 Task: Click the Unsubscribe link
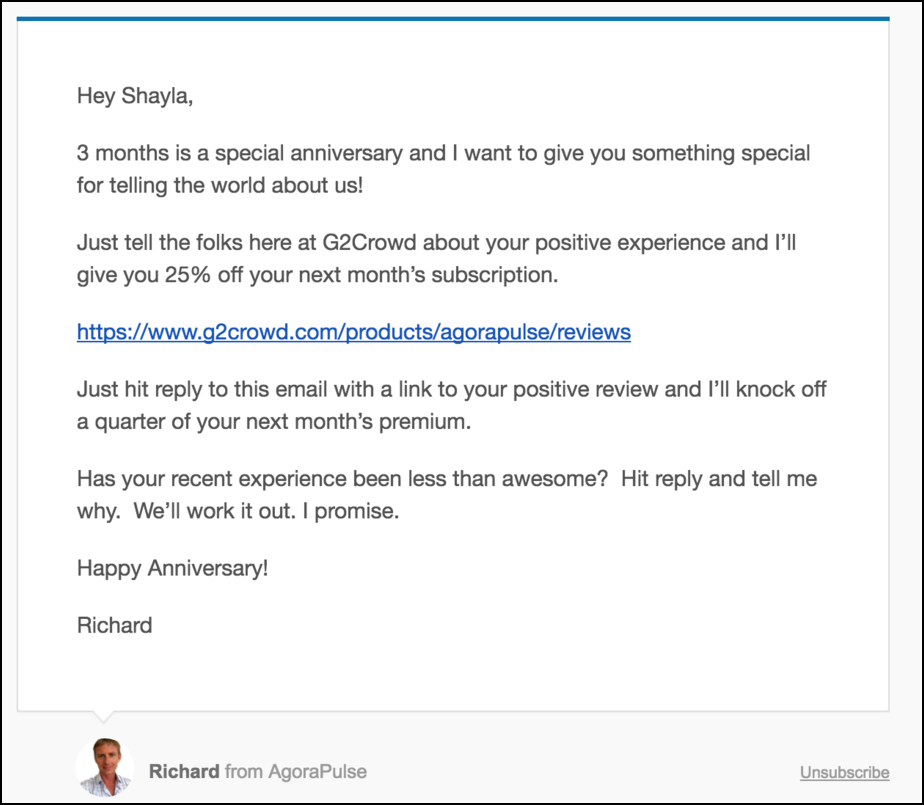(x=844, y=772)
